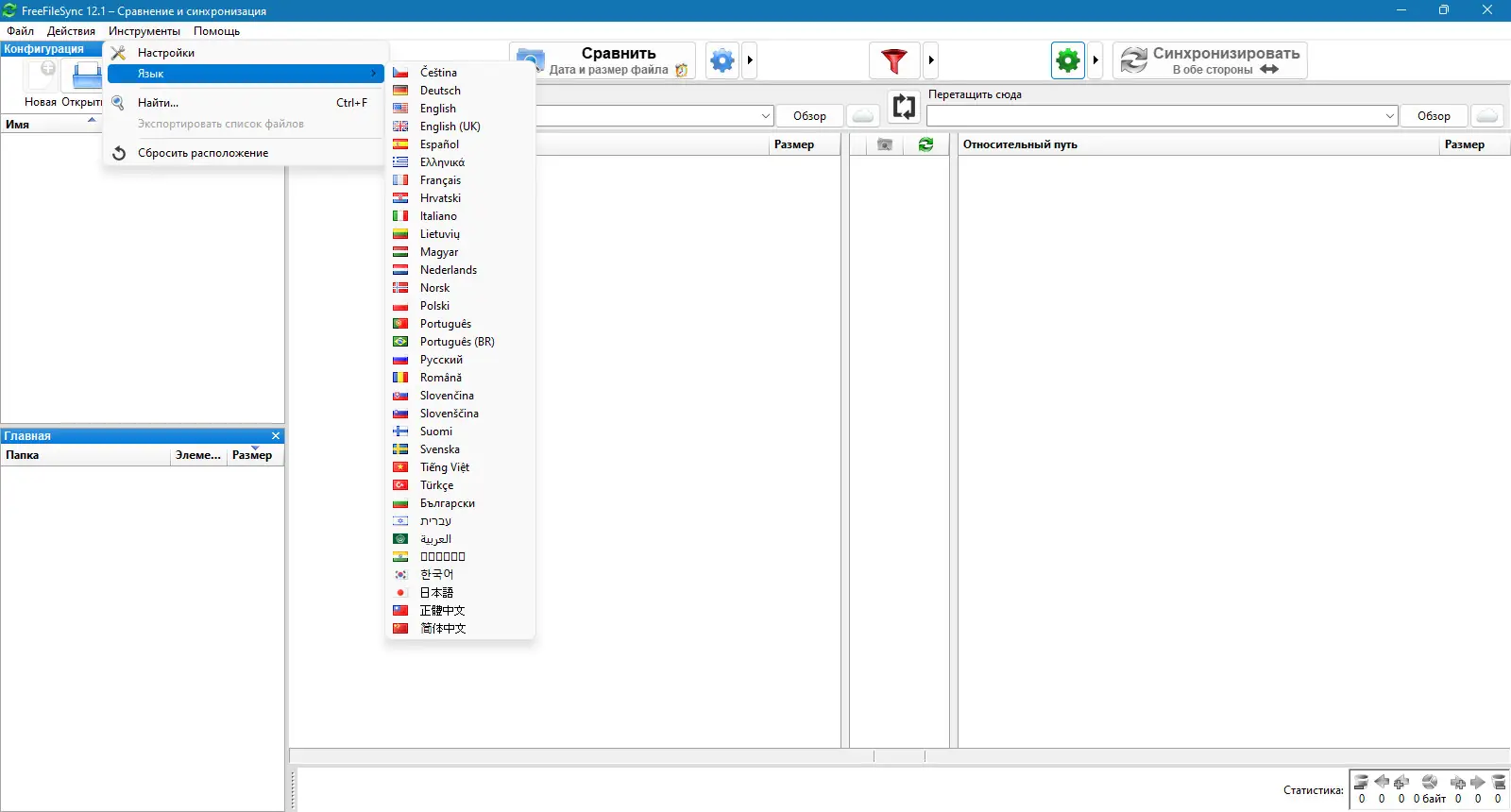Open the Действия menu

point(71,31)
